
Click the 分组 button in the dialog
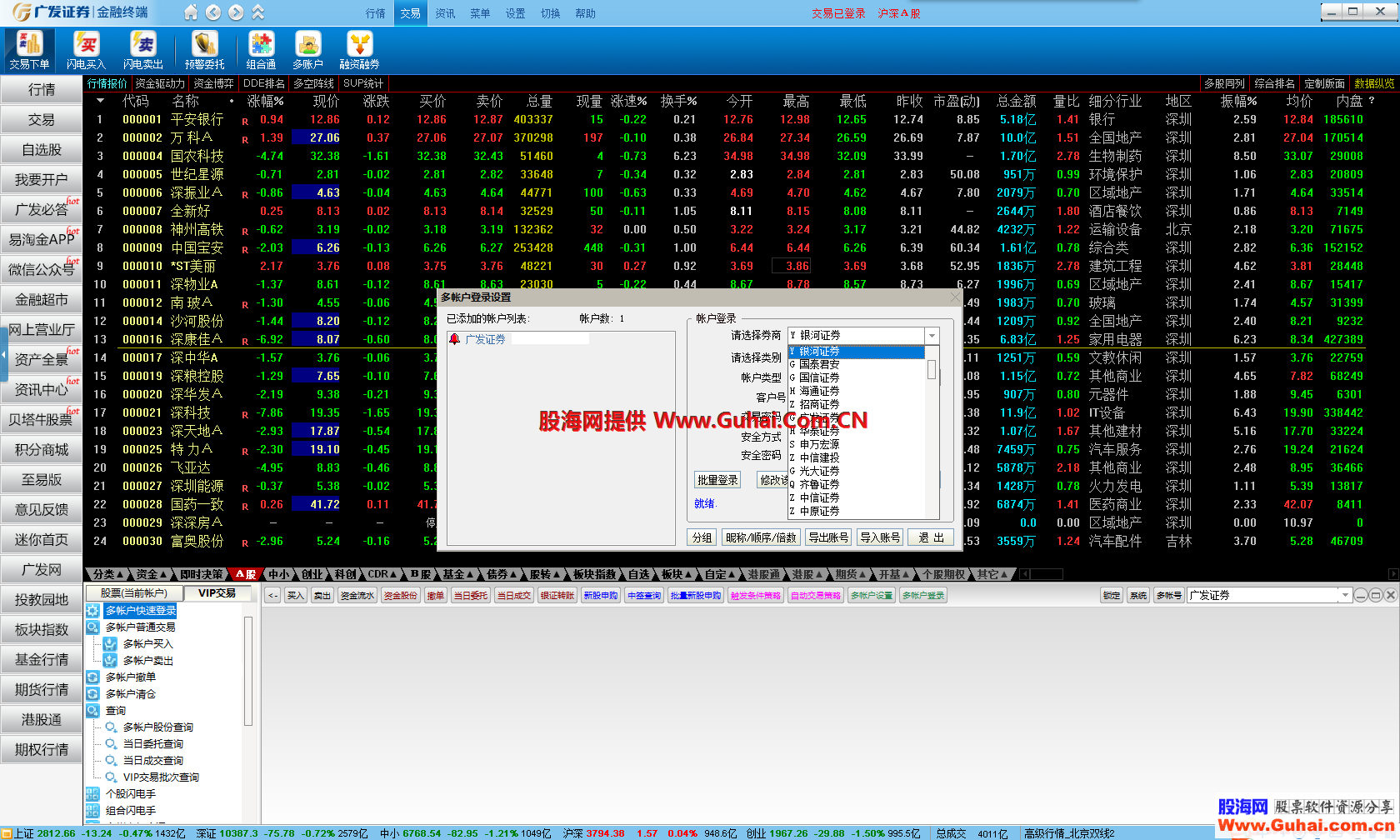tap(702, 537)
